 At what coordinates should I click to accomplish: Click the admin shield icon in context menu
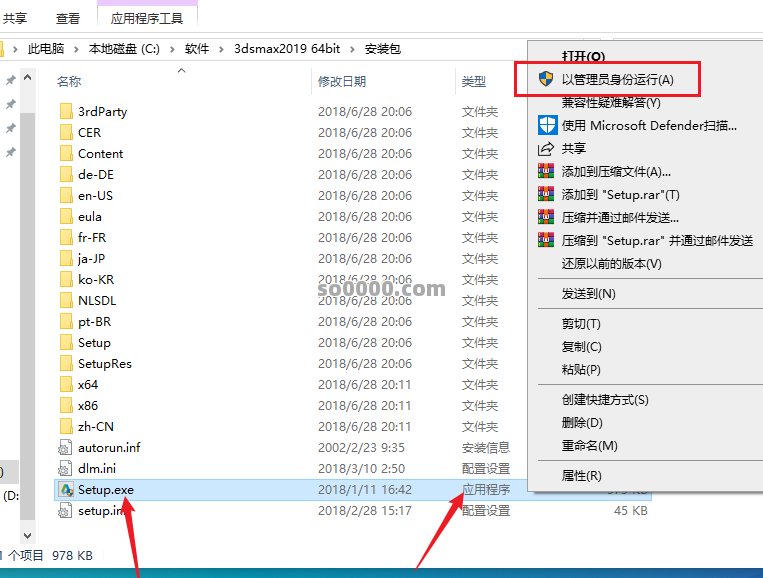pos(546,79)
